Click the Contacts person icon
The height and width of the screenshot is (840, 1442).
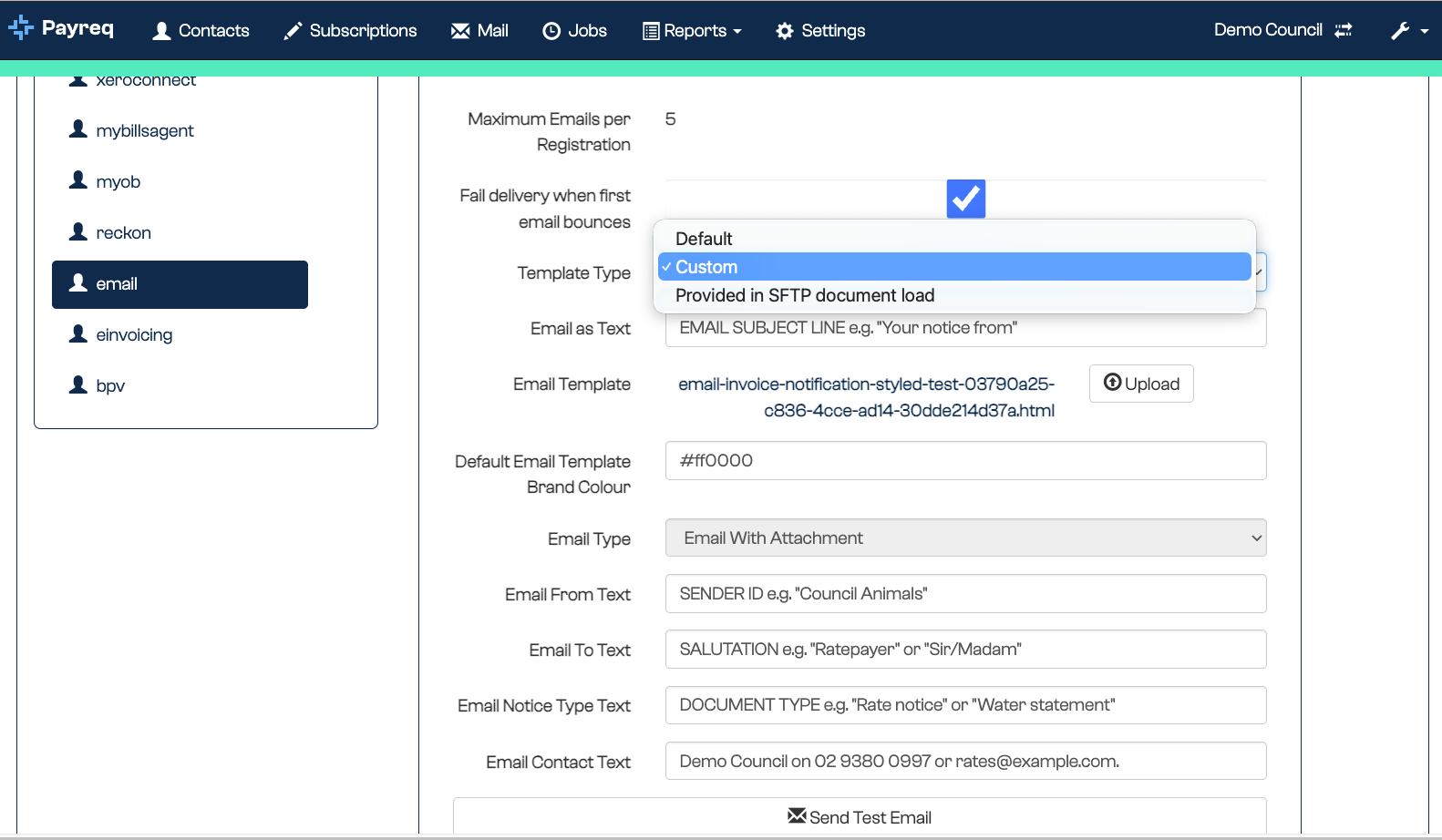click(162, 31)
